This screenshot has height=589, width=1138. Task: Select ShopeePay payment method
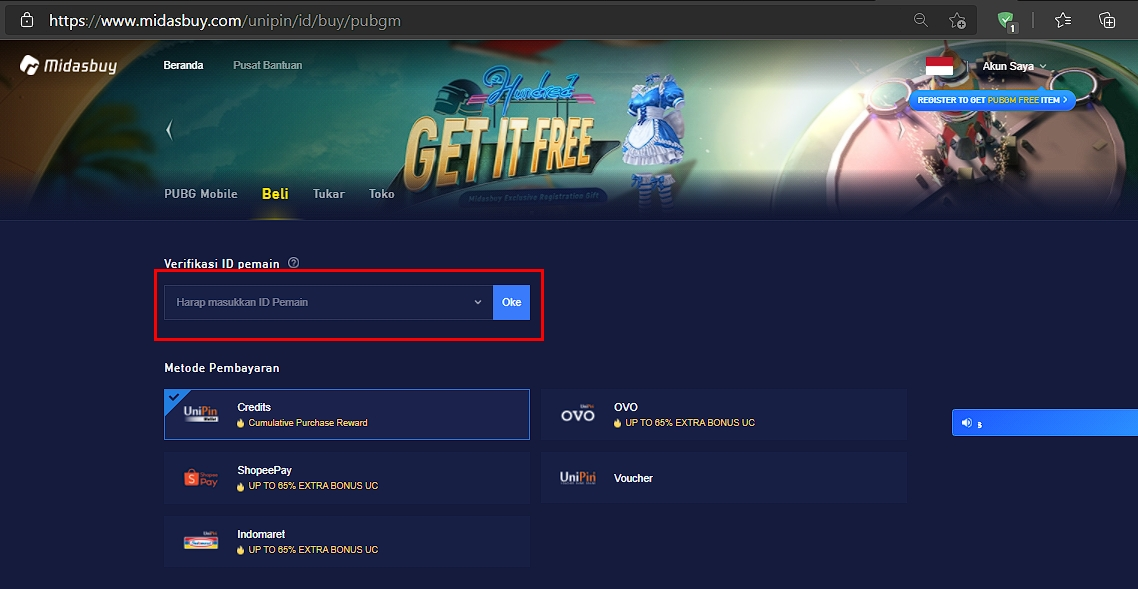click(x=347, y=478)
